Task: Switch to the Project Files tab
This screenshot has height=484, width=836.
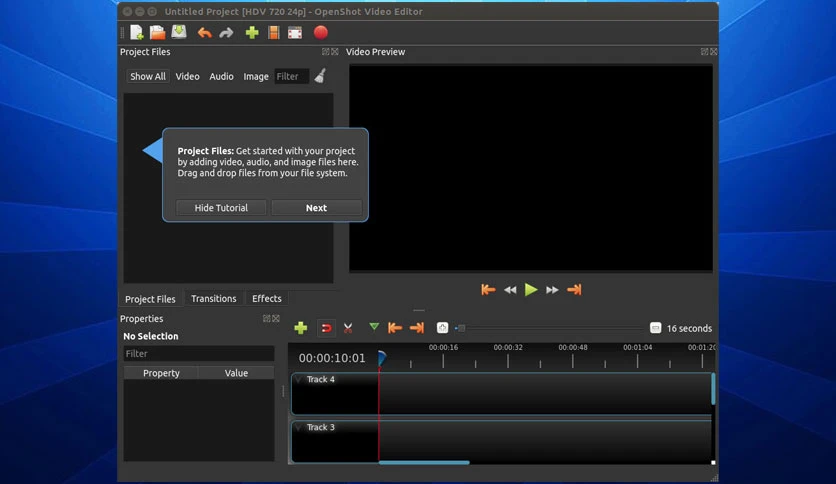Action: (x=150, y=299)
